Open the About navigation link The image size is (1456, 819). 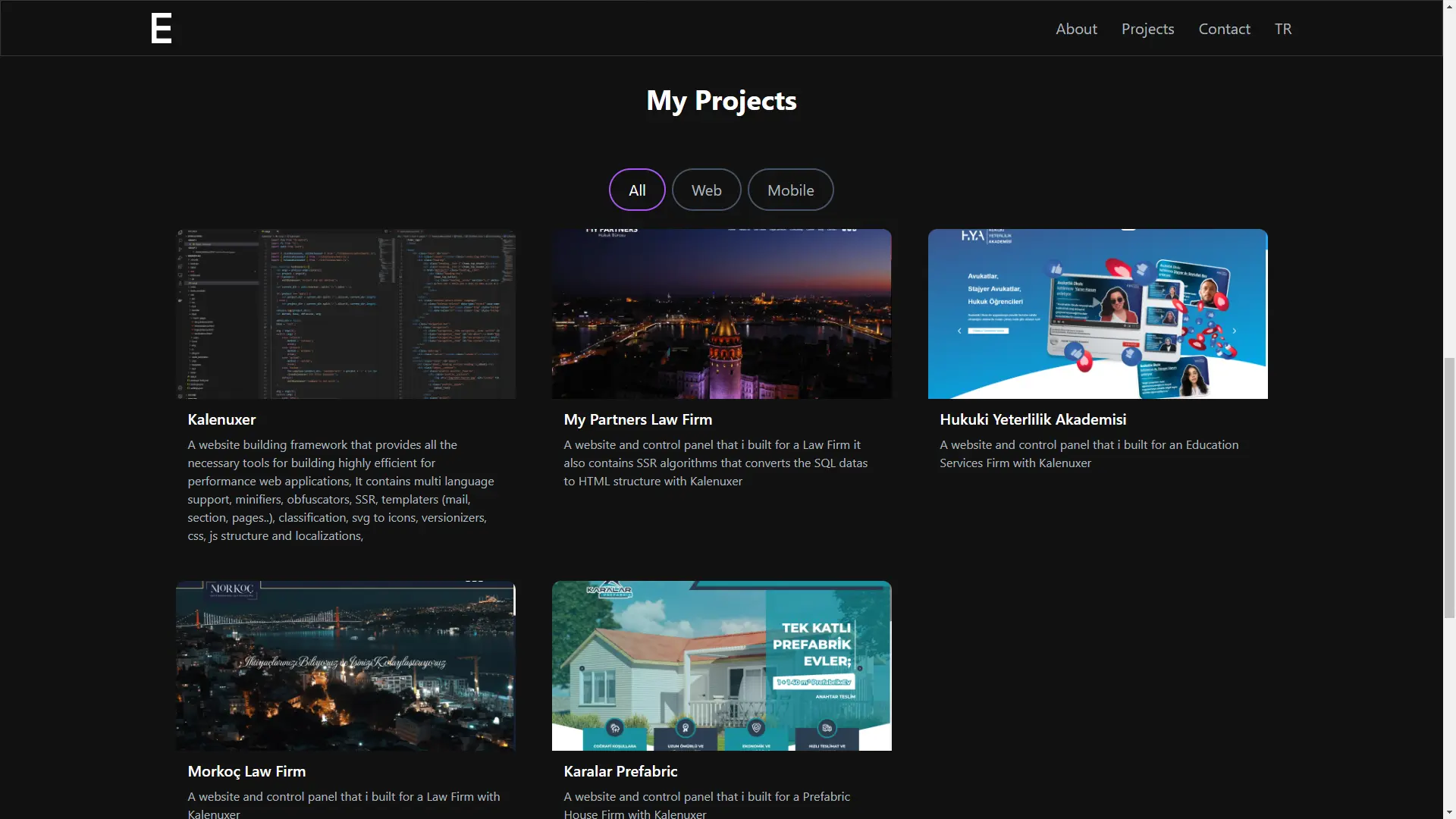(1076, 29)
